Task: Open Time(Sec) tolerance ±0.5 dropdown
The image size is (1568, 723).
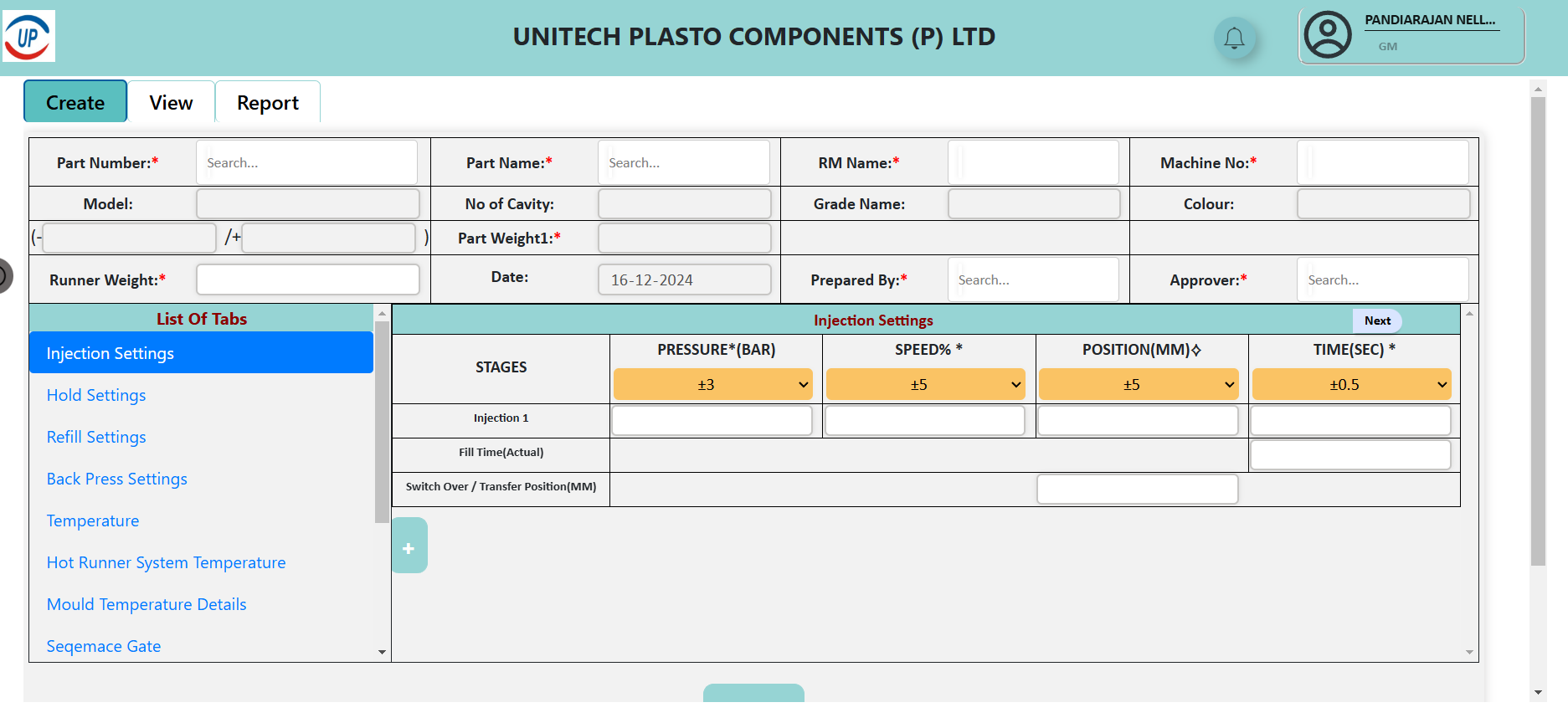Action: click(1351, 385)
